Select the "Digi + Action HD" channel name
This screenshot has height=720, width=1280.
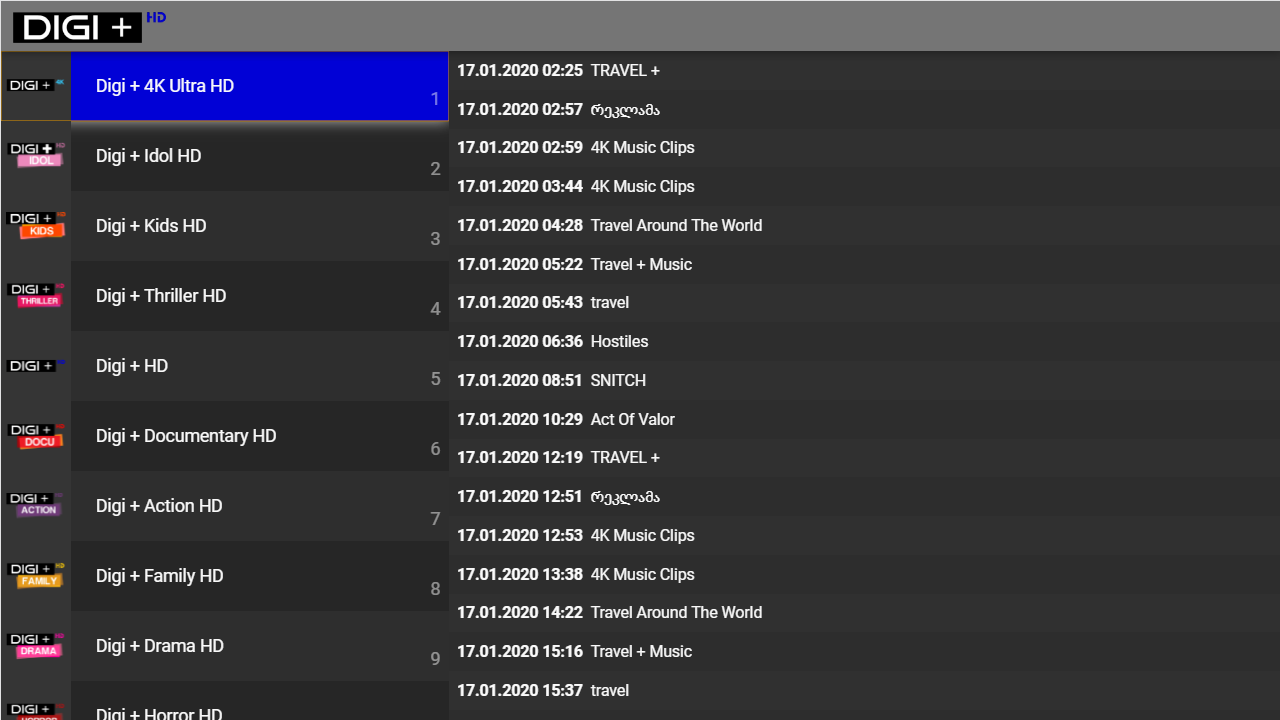pos(159,506)
